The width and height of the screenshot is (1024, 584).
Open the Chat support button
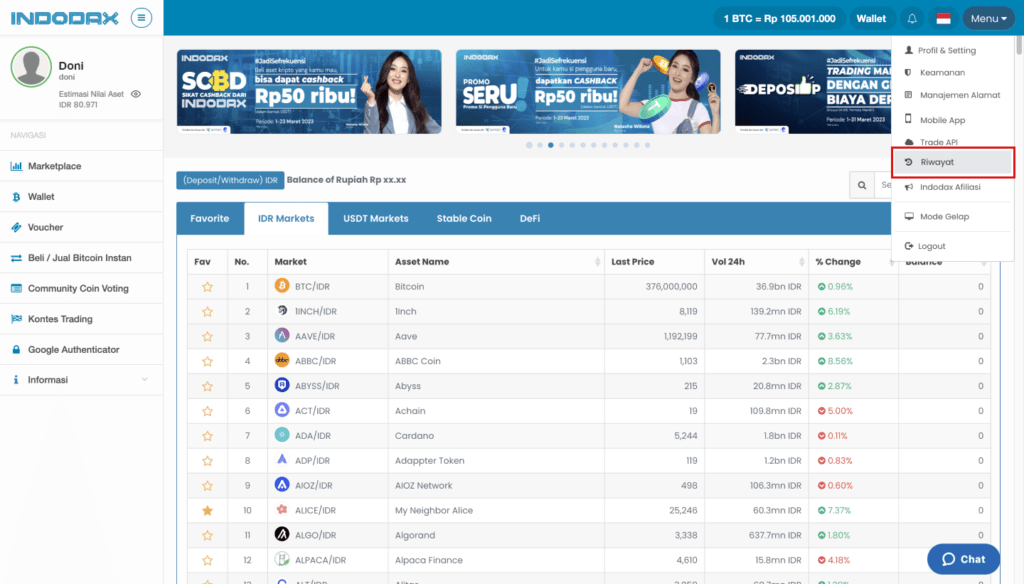[x=963, y=559]
